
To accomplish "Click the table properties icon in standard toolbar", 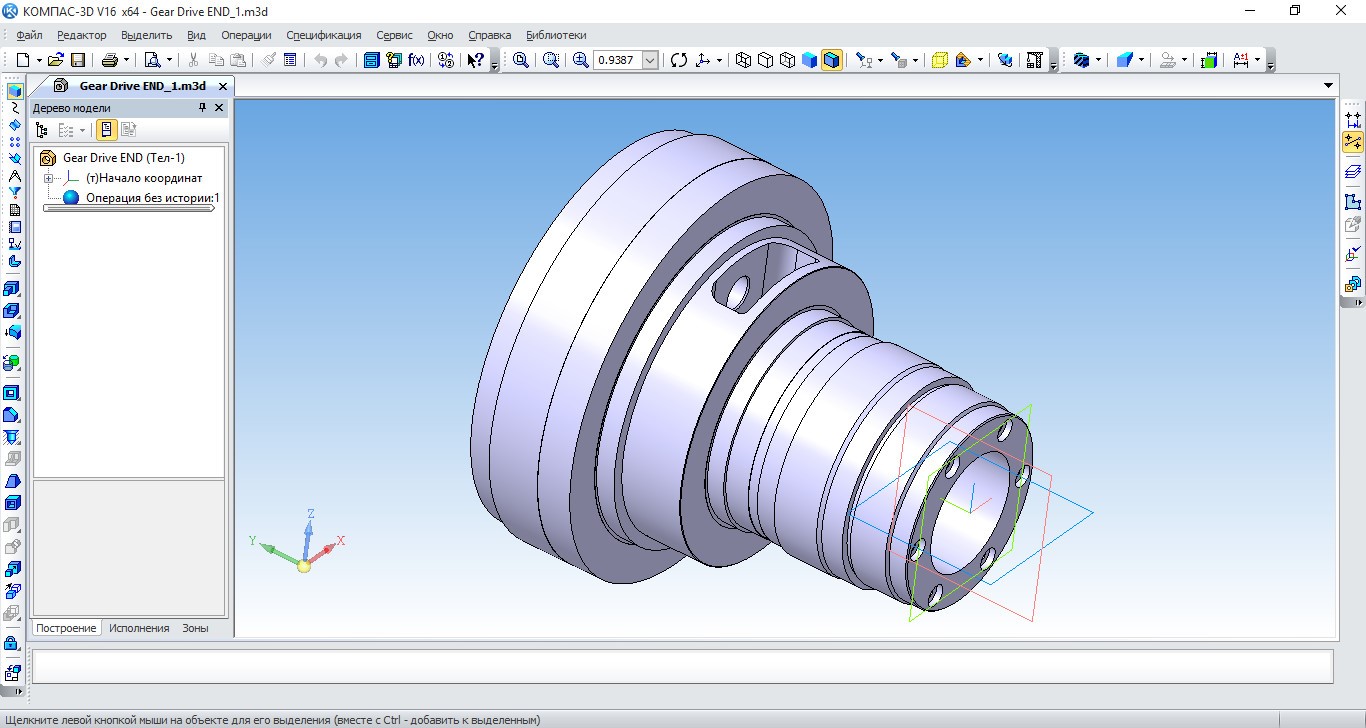I will click(x=290, y=60).
